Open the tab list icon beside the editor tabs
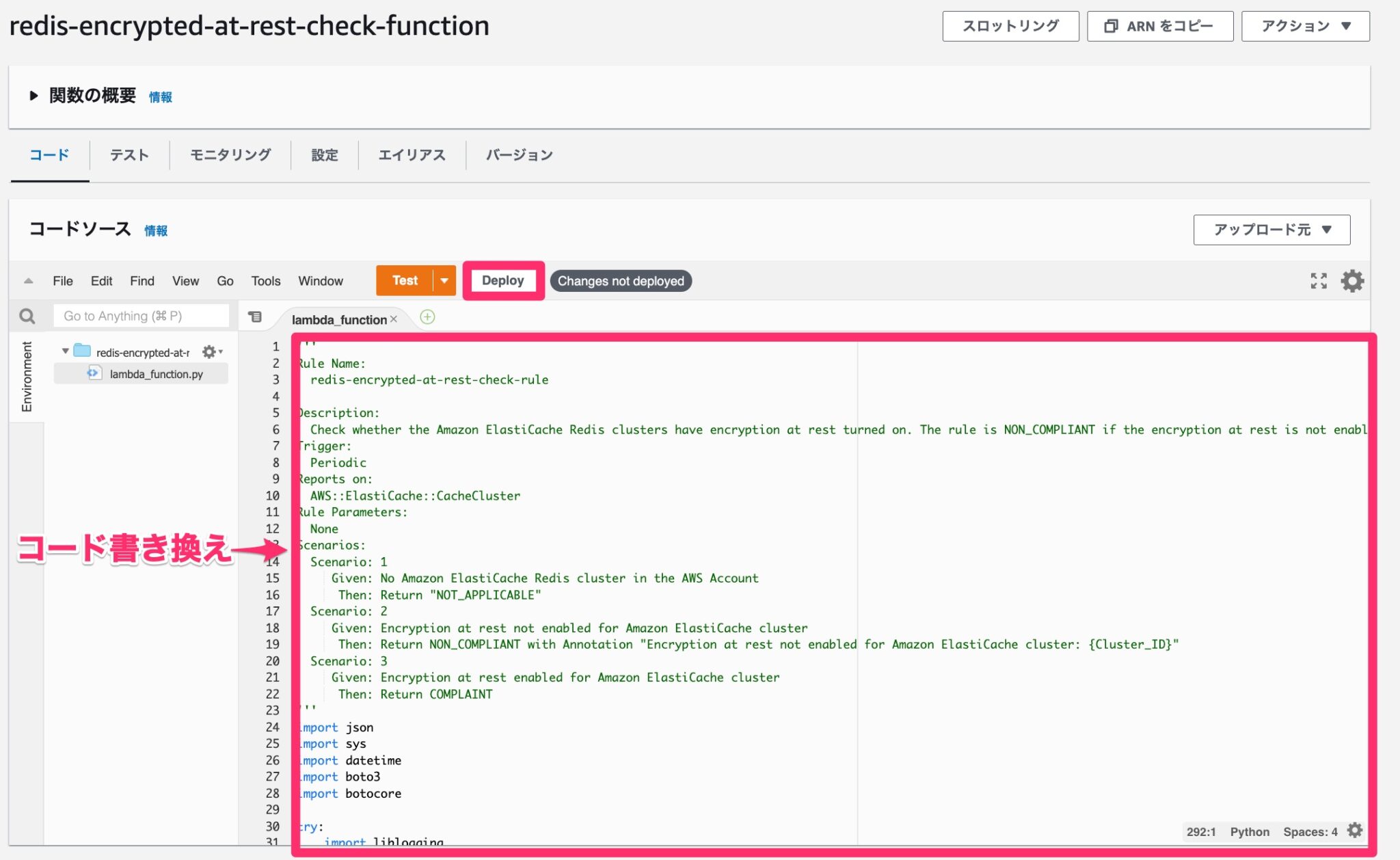This screenshot has height=860, width=1400. (x=255, y=317)
